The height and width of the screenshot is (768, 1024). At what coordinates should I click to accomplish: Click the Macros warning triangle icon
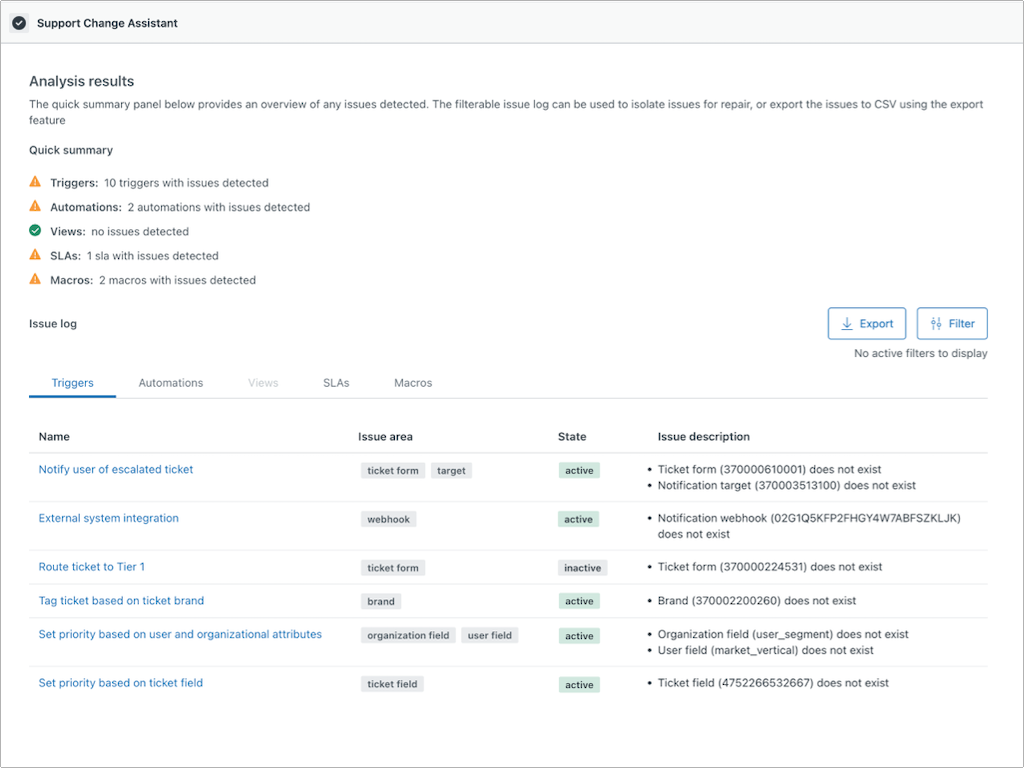[35, 280]
